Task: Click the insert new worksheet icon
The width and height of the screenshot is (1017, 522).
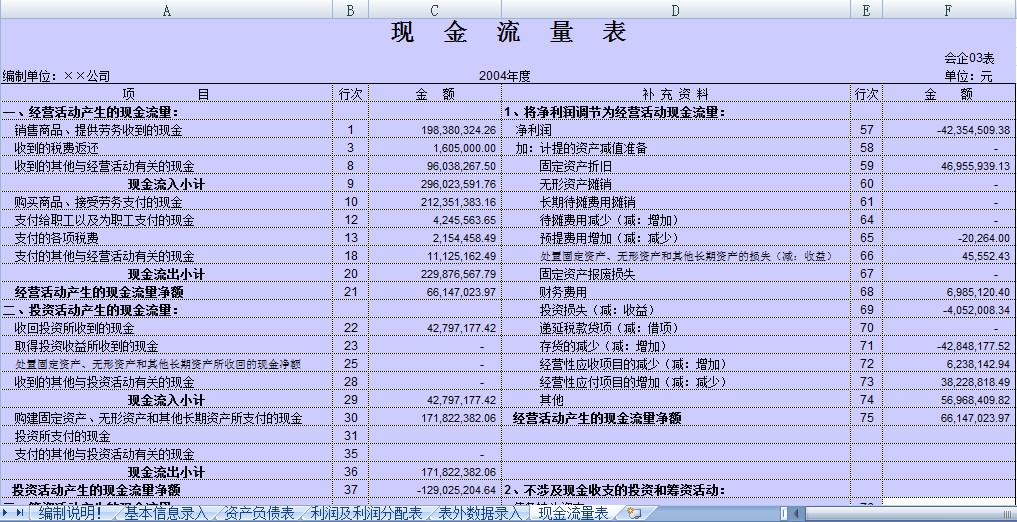Action: tap(634, 514)
